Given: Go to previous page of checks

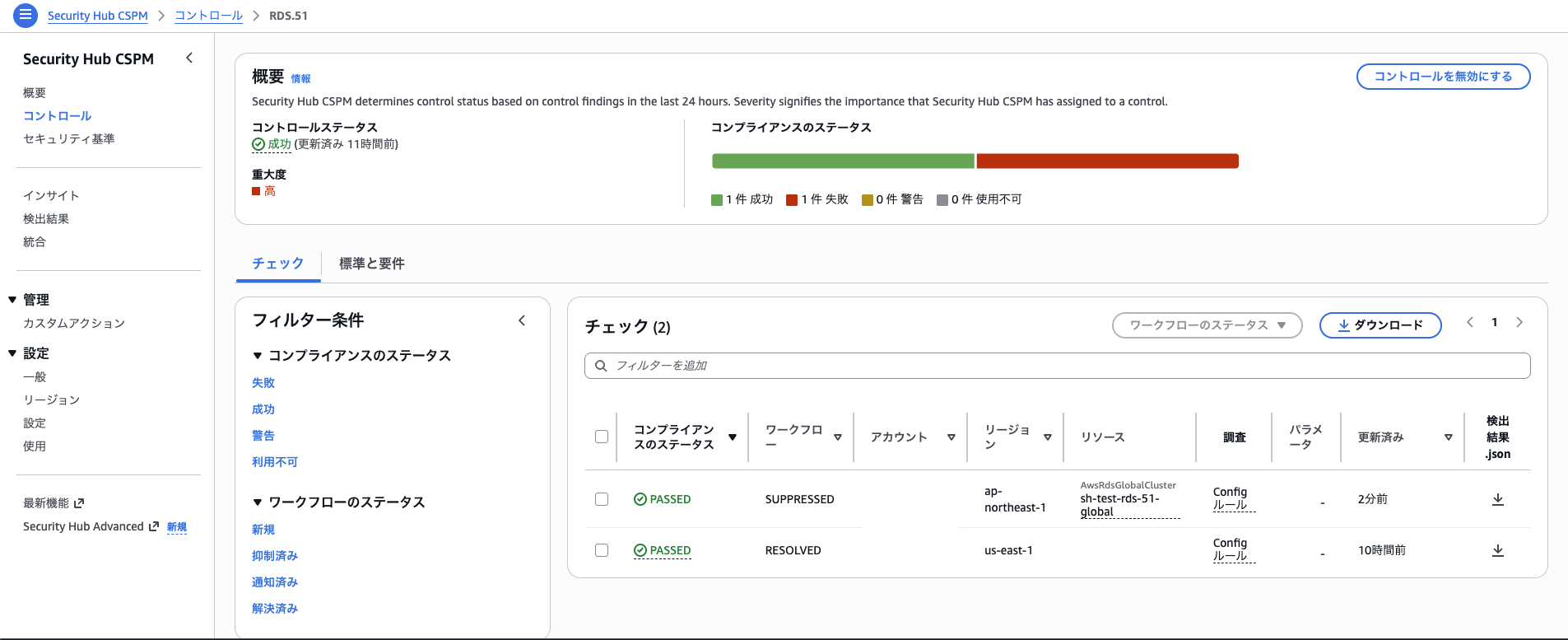Looking at the screenshot, I should point(1470,322).
